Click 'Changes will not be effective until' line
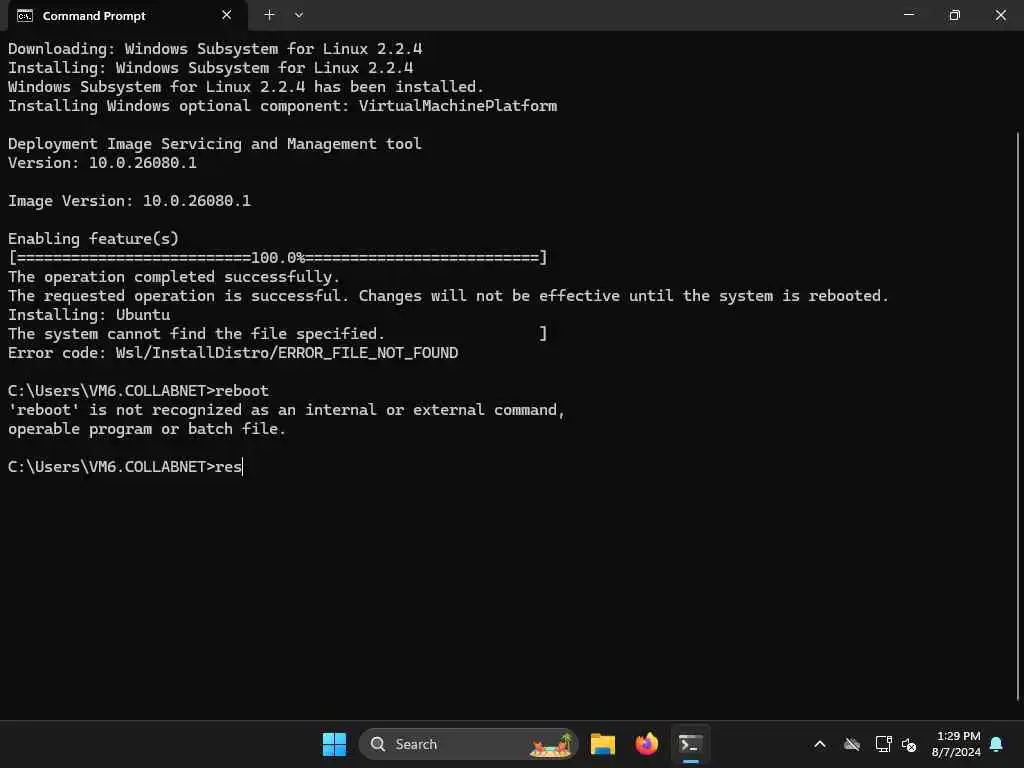The height and width of the screenshot is (768, 1024). (448, 296)
